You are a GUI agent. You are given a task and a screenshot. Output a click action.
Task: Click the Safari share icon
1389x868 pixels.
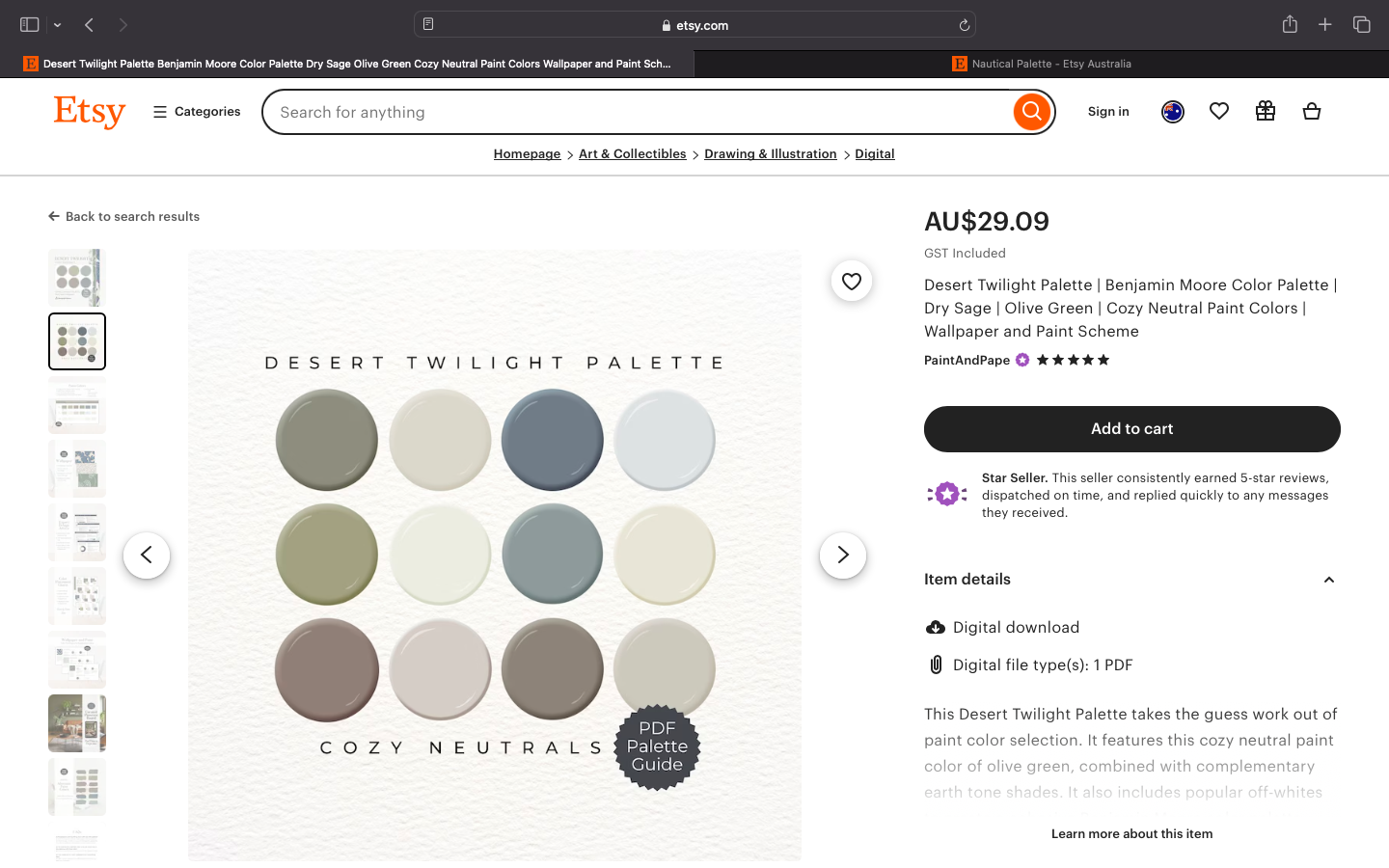click(x=1290, y=25)
